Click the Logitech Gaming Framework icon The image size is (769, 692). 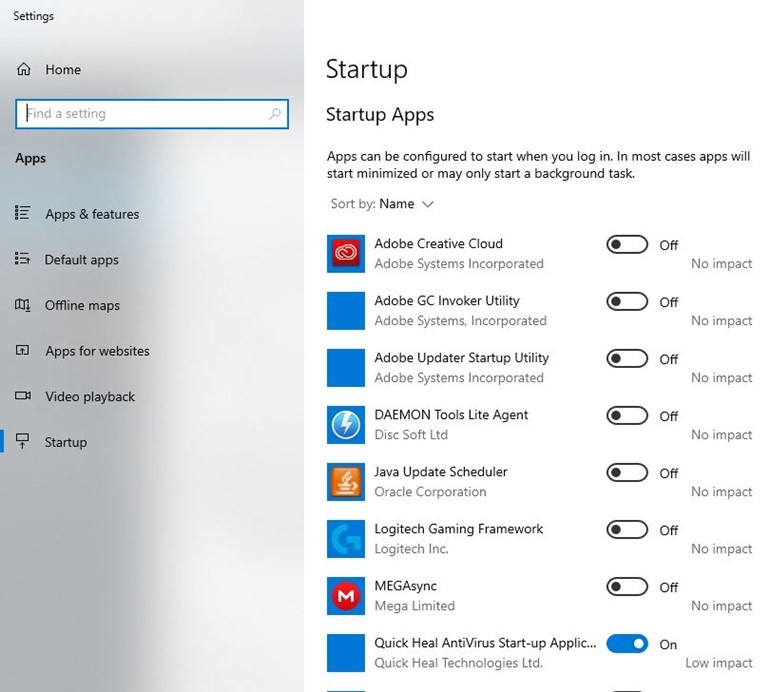click(346, 539)
